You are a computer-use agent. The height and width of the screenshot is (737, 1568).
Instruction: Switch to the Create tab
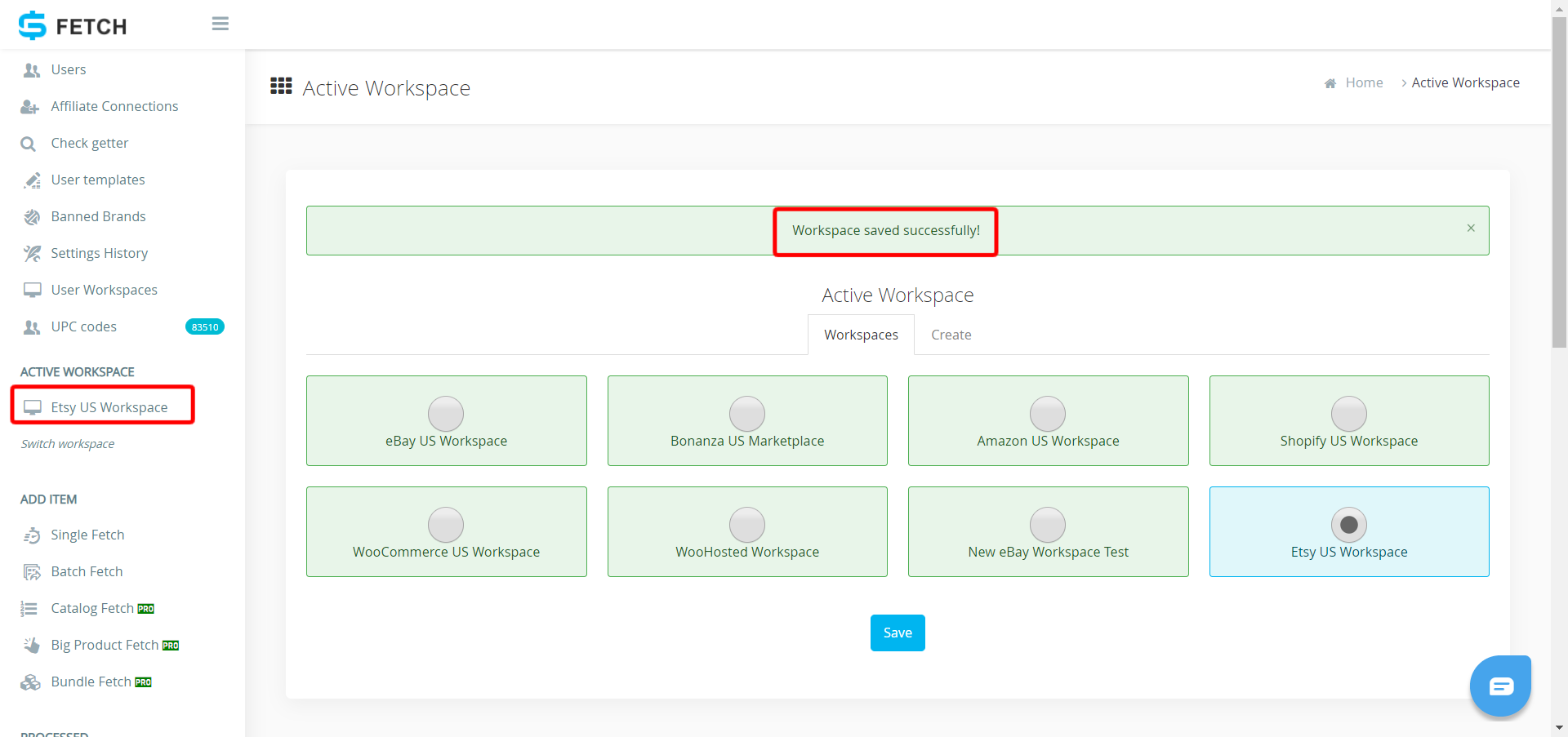point(951,335)
